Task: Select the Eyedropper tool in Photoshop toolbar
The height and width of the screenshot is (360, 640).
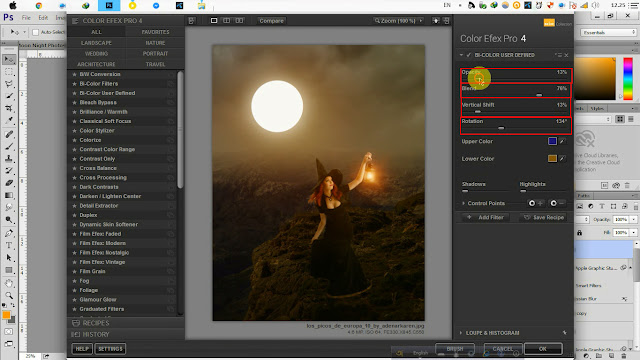Action: 9,121
